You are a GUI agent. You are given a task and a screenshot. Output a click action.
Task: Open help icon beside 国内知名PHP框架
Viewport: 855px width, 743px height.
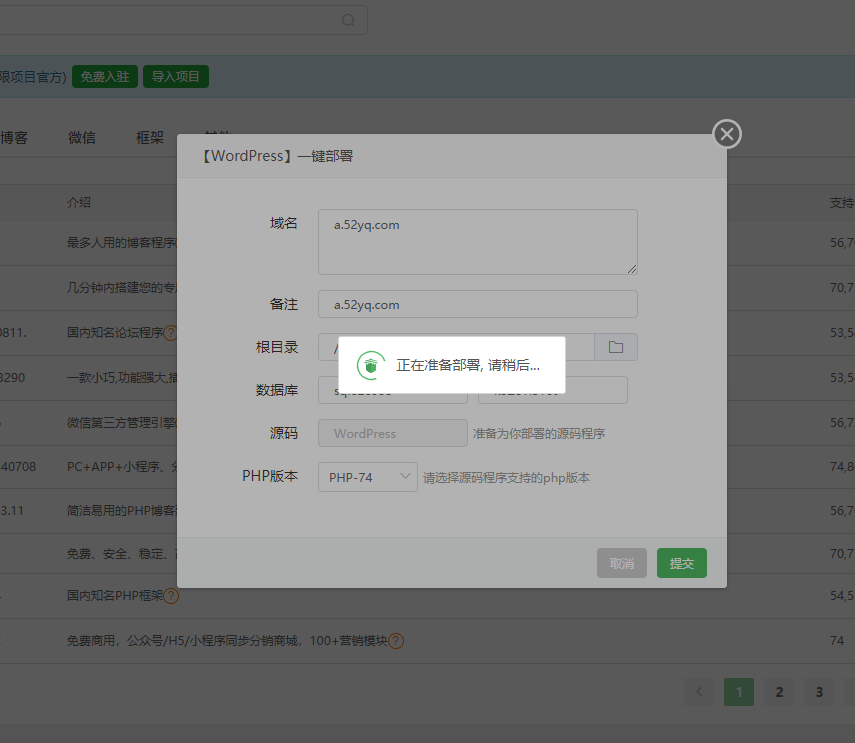[x=171, y=596]
